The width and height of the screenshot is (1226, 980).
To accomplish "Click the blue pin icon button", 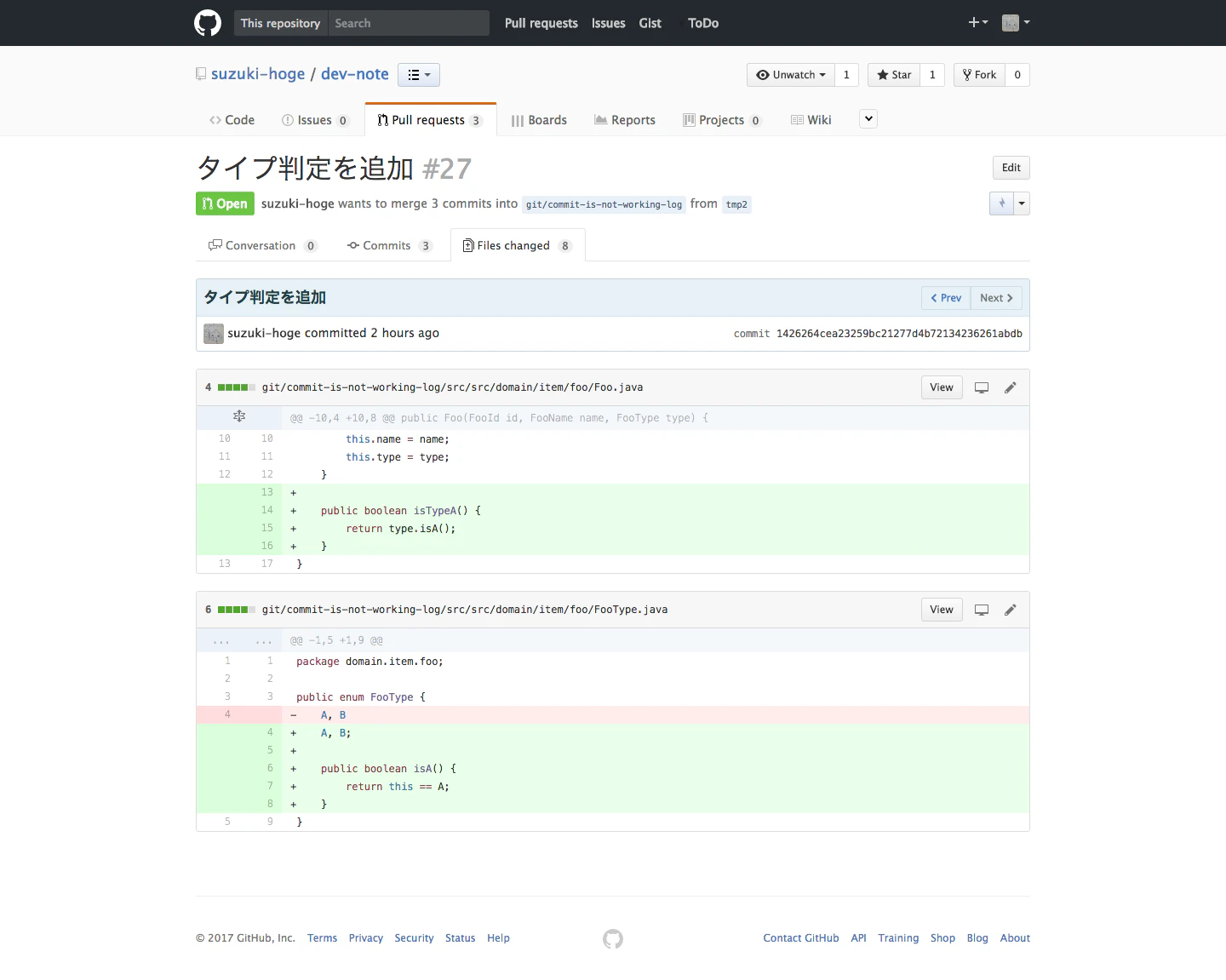I will tap(1001, 203).
